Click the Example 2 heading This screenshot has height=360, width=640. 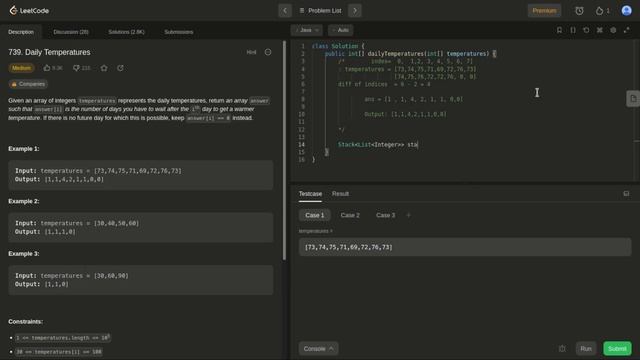[x=24, y=201]
